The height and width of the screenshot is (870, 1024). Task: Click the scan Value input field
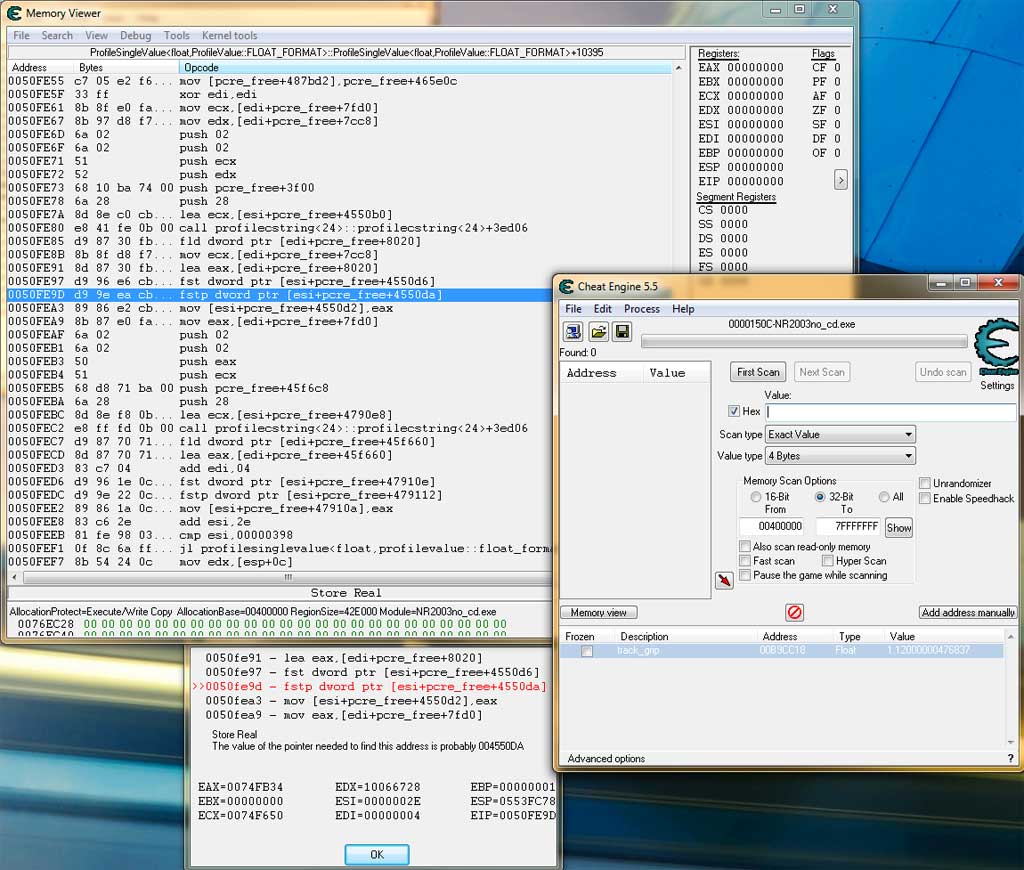(x=891, y=411)
